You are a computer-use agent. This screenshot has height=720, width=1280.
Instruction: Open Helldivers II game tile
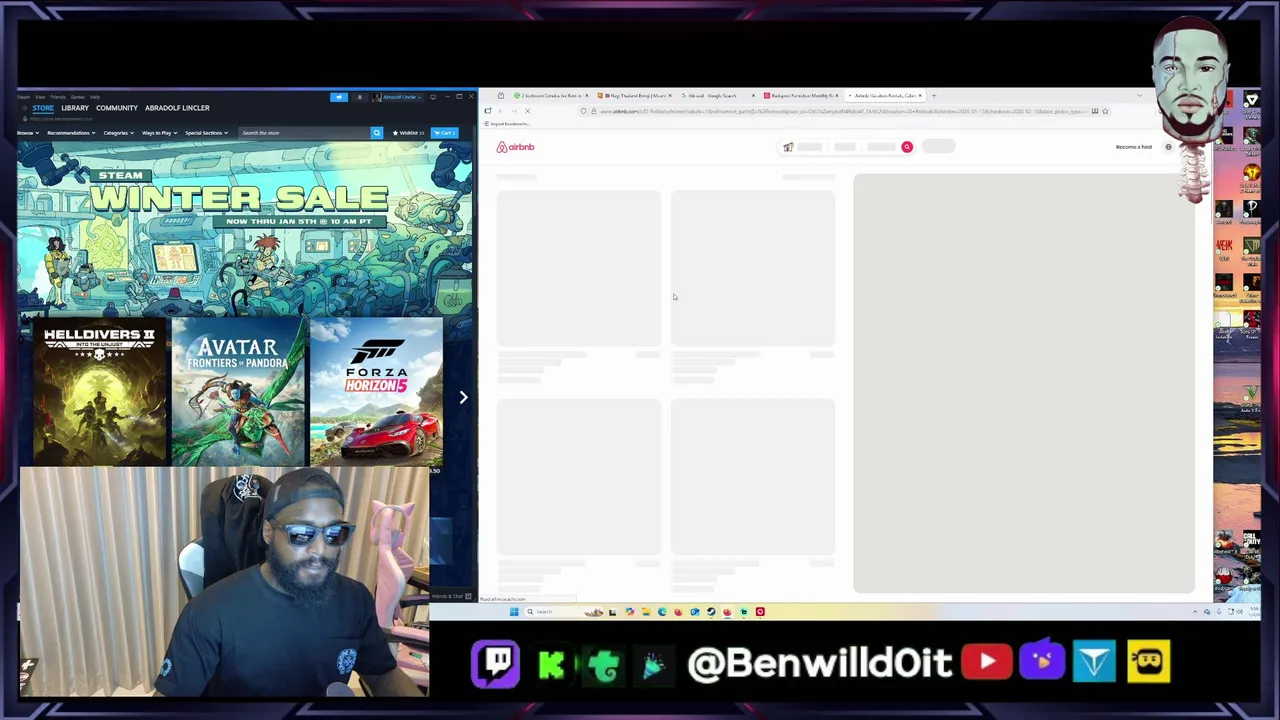click(x=99, y=392)
